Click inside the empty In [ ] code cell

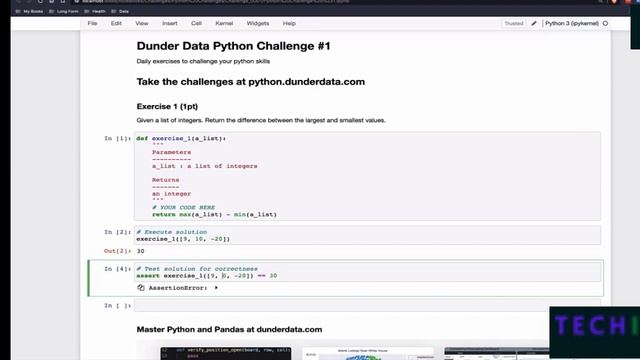[x=367, y=305]
